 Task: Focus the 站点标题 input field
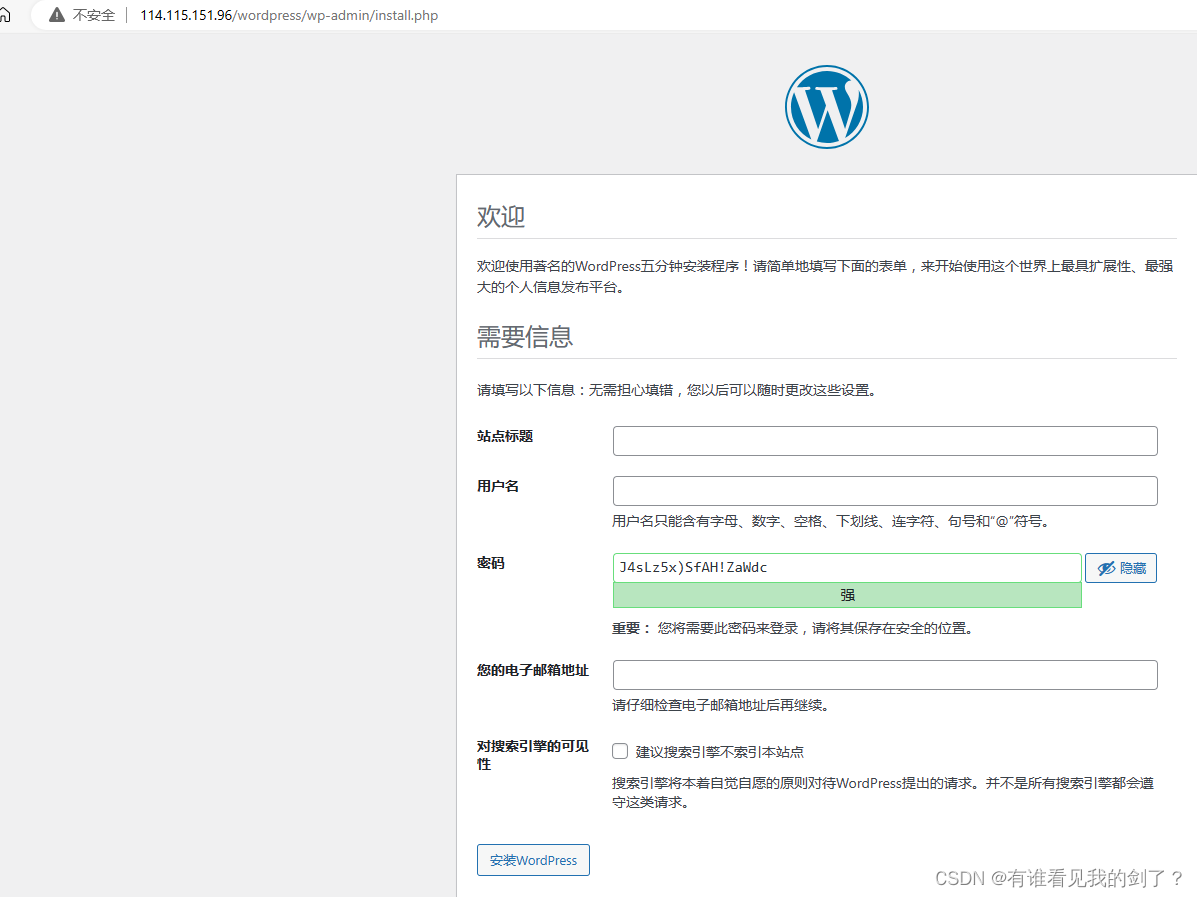click(x=885, y=441)
